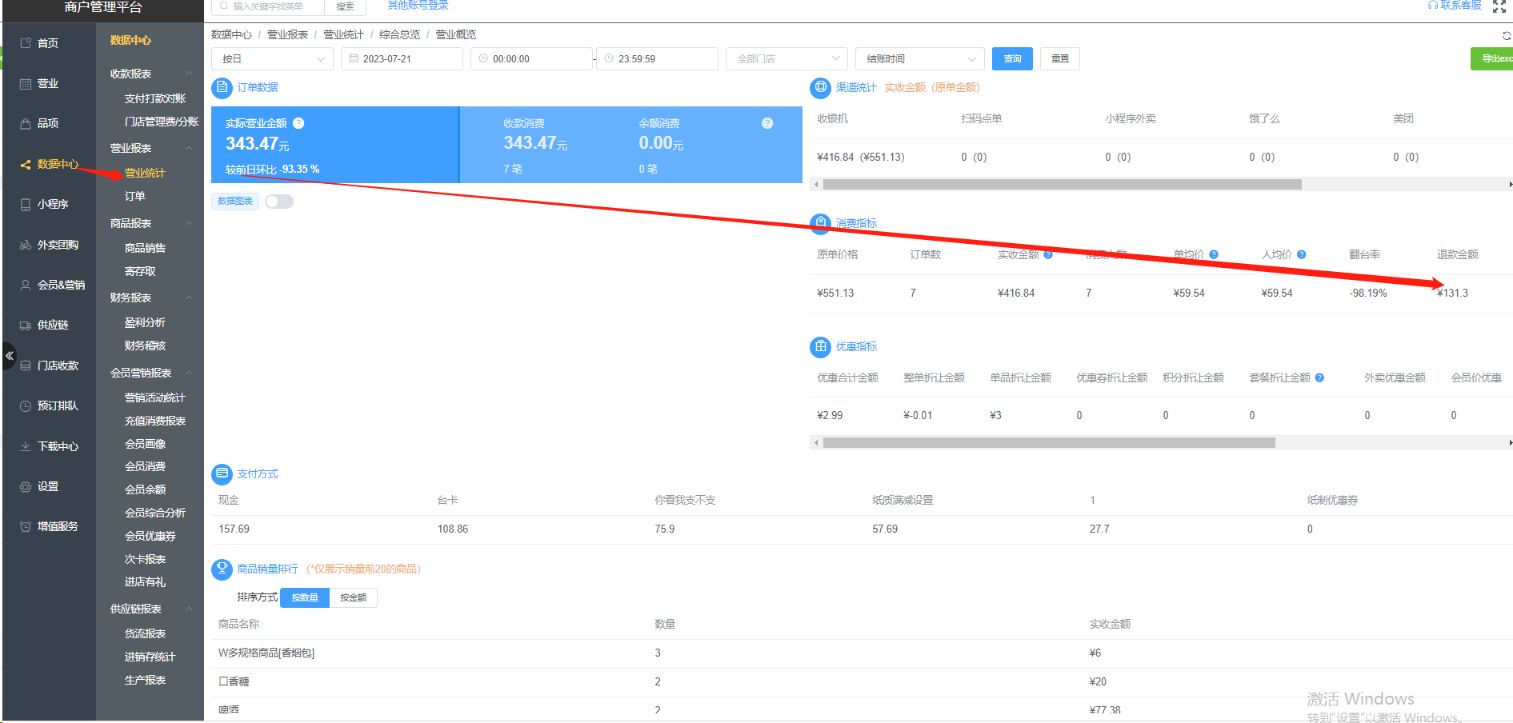Open 外卖团购 in the sidebar
The height and width of the screenshot is (723, 1513).
(x=48, y=245)
